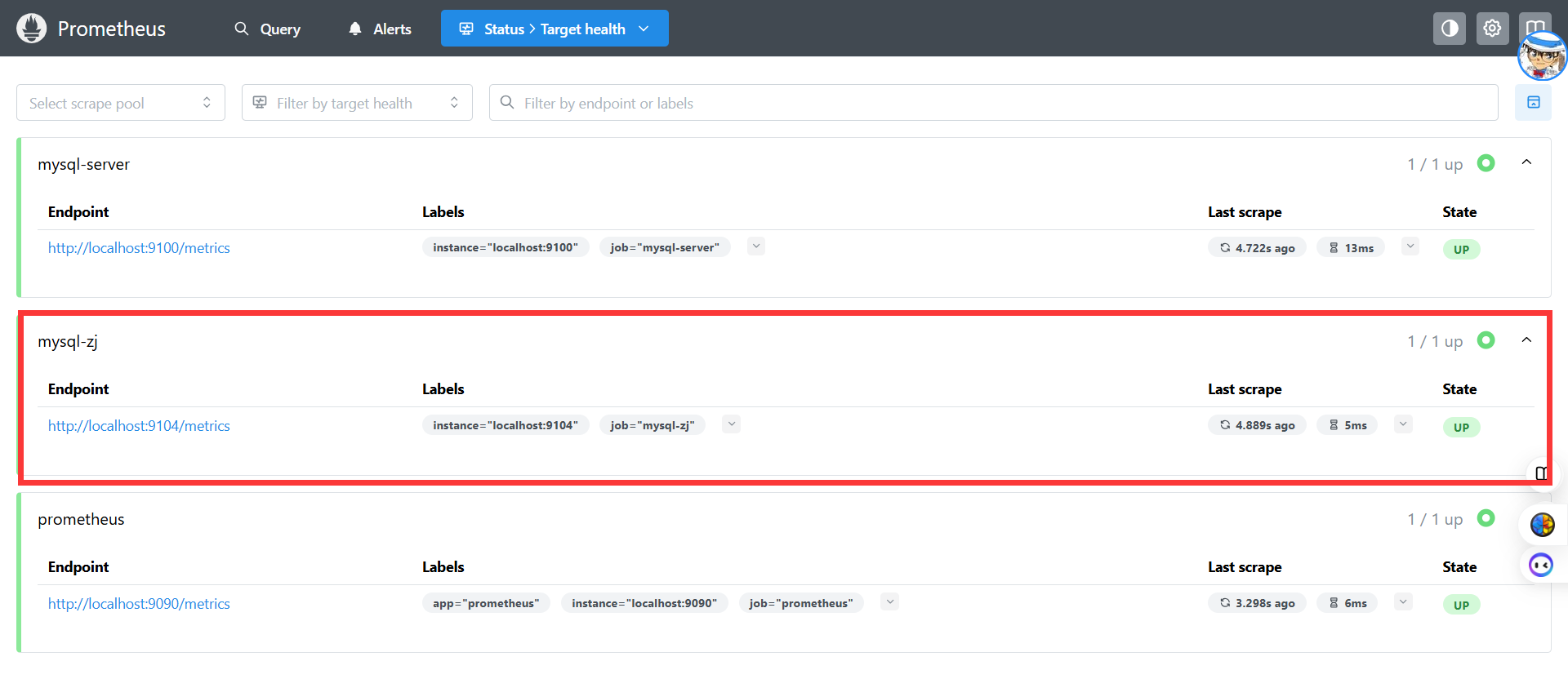Viewport: 1568px width, 679px height.
Task: Open http://localhost:9090/metrics endpoint link
Action: coord(139,604)
